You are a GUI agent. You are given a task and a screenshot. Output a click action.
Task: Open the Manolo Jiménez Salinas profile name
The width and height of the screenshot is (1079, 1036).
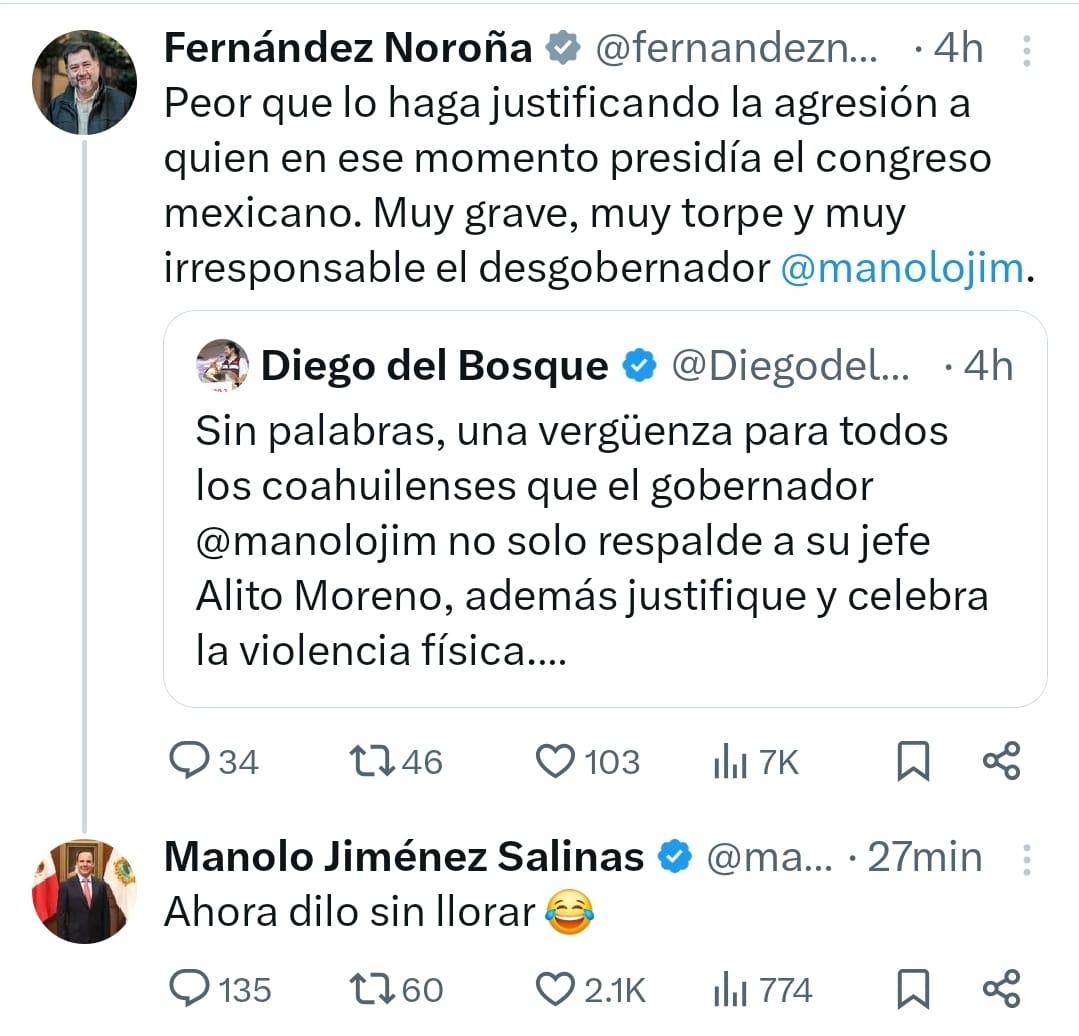tap(403, 857)
